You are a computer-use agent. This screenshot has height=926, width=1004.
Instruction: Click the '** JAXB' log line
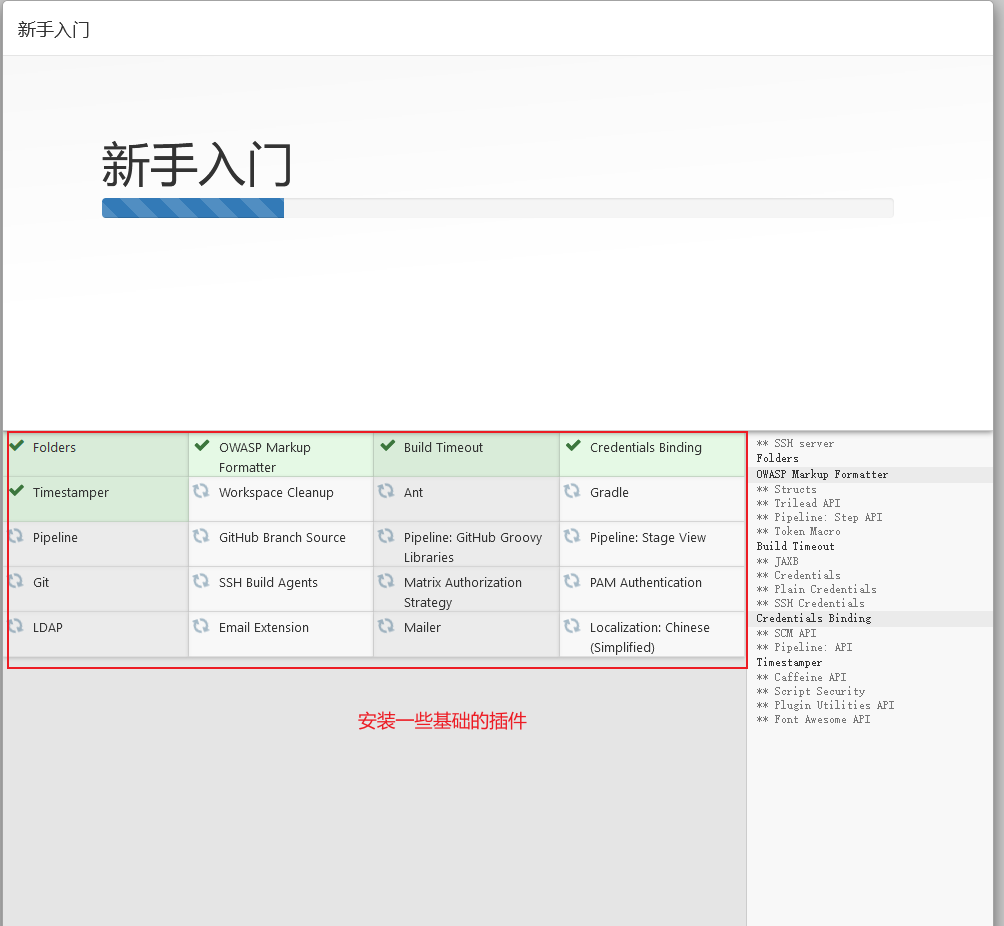[x=777, y=562]
